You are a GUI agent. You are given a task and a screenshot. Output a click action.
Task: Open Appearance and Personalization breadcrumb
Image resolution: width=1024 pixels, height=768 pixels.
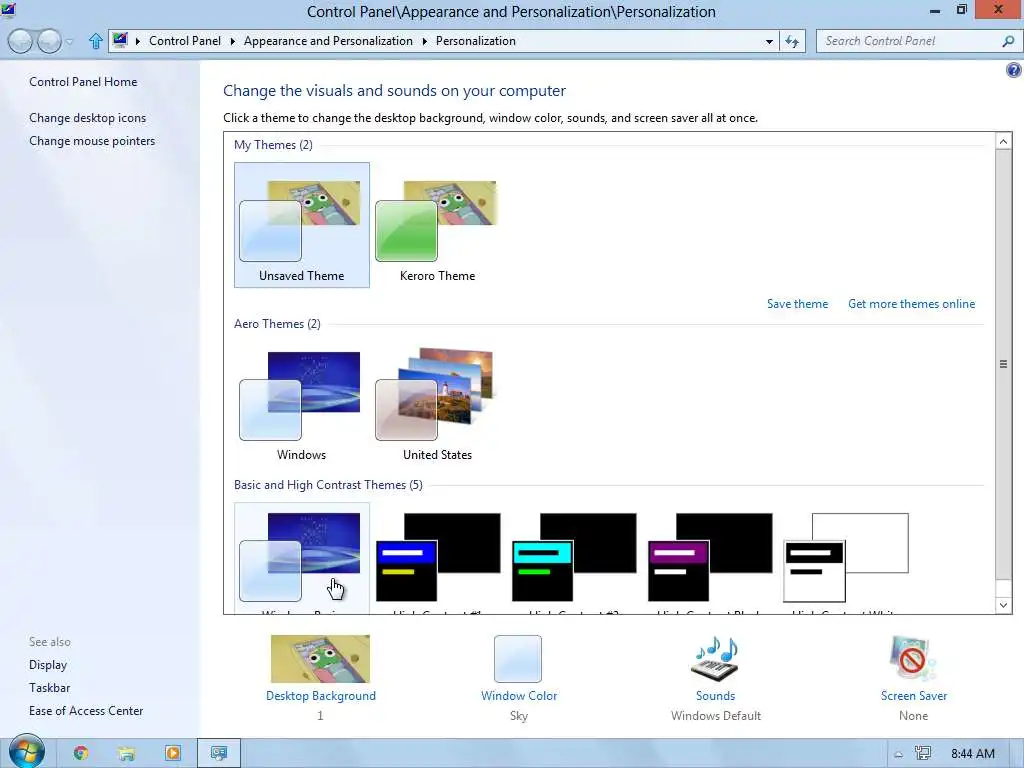328,40
